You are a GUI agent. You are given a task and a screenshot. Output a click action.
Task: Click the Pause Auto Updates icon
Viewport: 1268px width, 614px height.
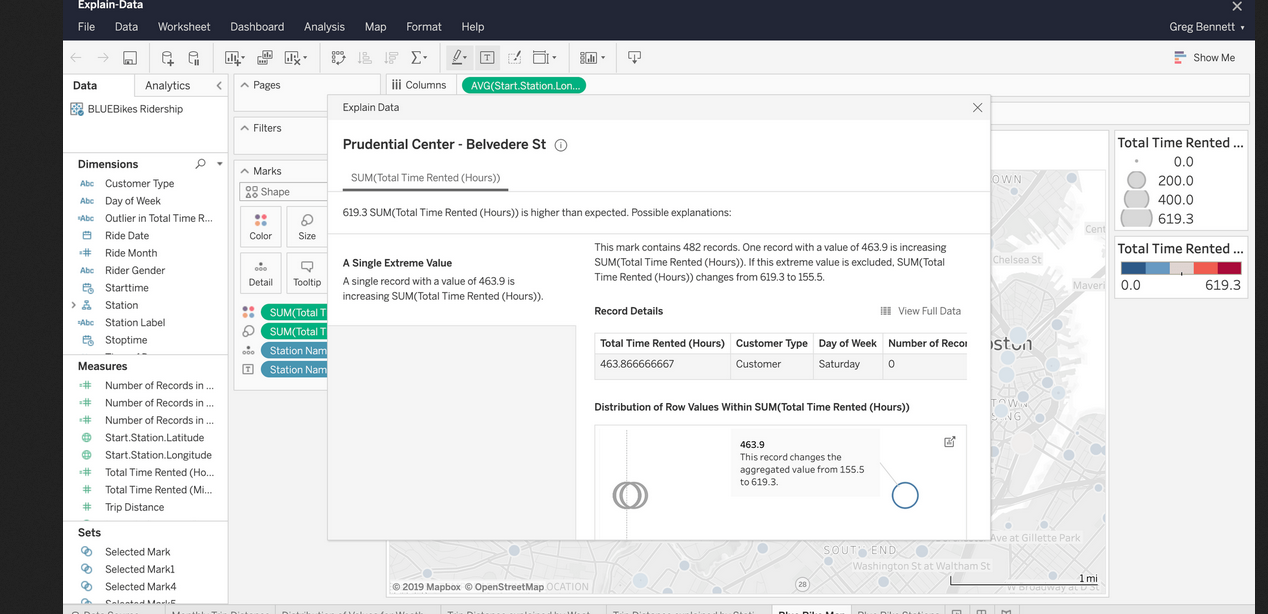click(x=194, y=58)
